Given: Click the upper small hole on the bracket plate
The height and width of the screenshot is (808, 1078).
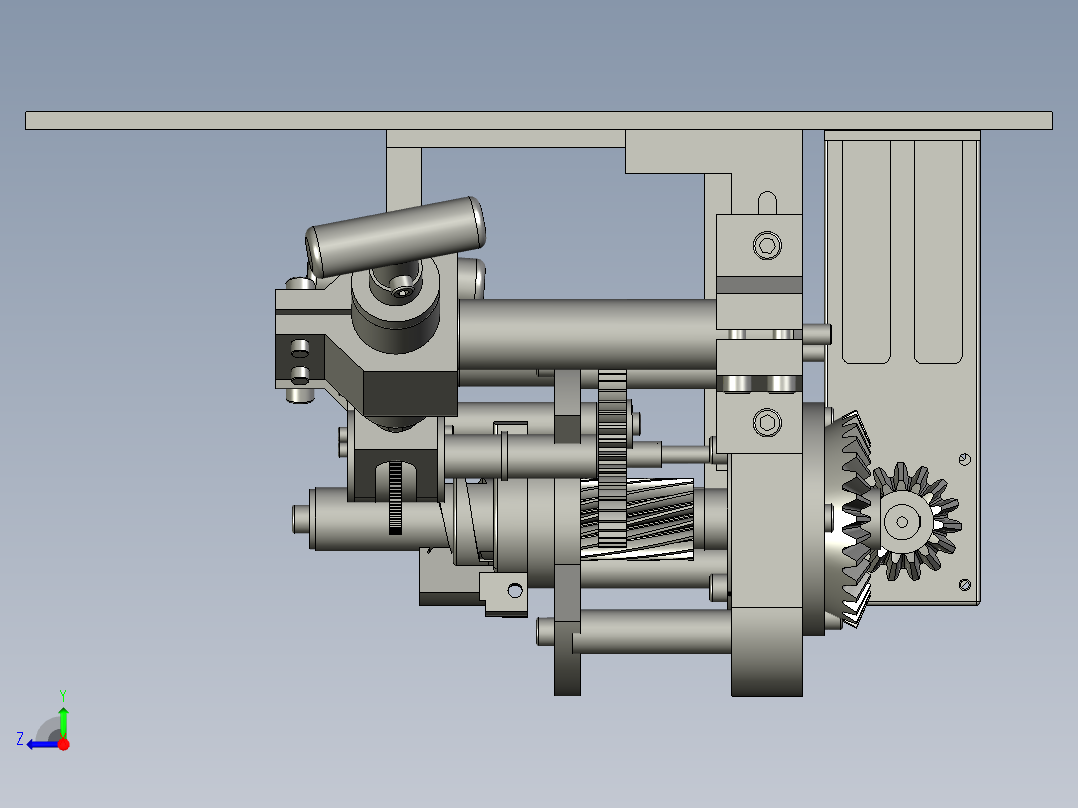Looking at the screenshot, I should (965, 459).
